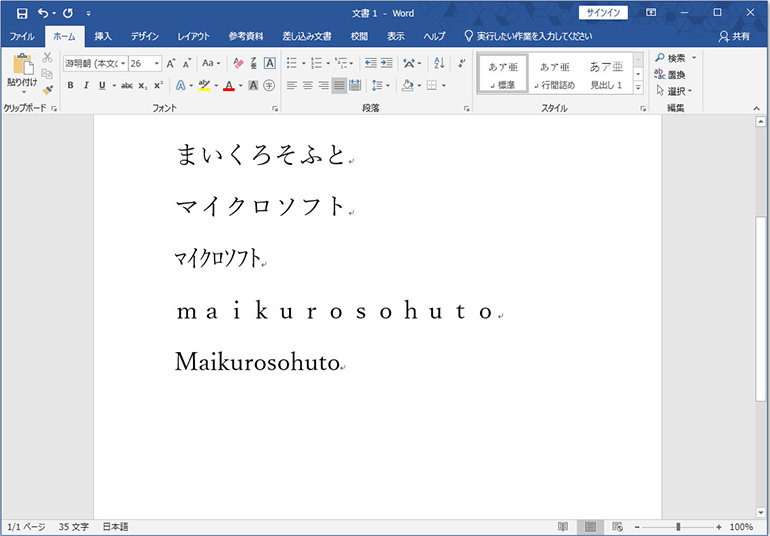Apply yellow text highlight color
Screen dimensions: 770x536
tap(204, 85)
